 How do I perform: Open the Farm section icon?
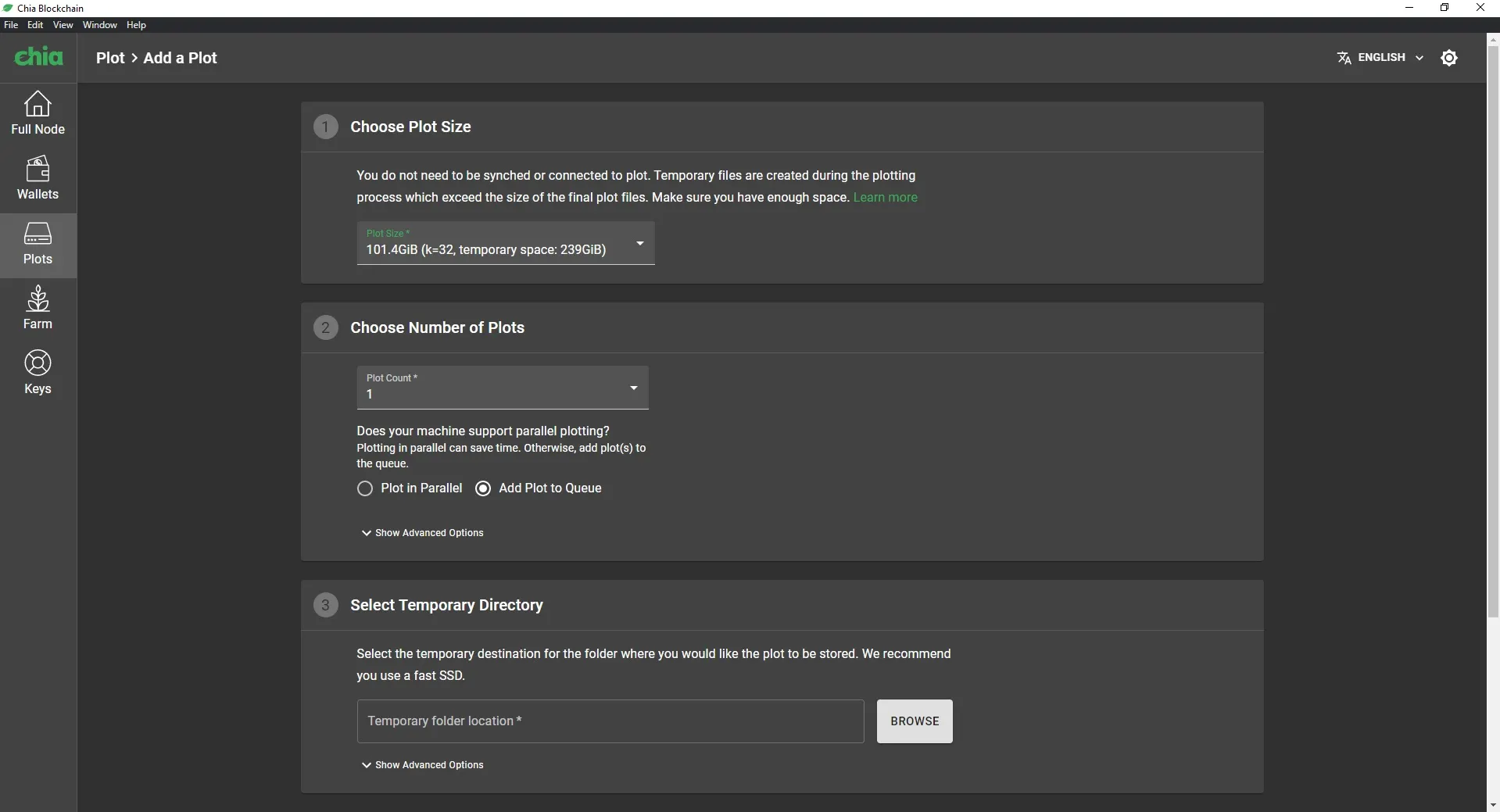[38, 299]
